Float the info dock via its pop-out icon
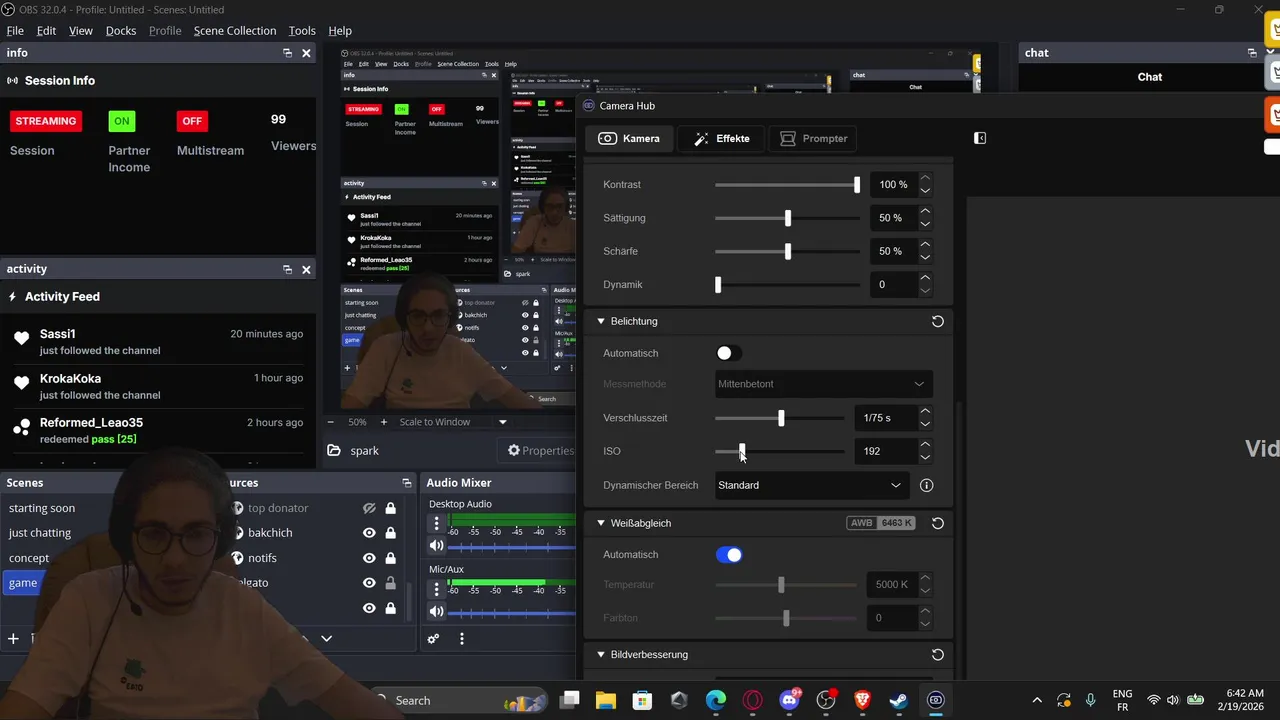The height and width of the screenshot is (720, 1280). [287, 53]
